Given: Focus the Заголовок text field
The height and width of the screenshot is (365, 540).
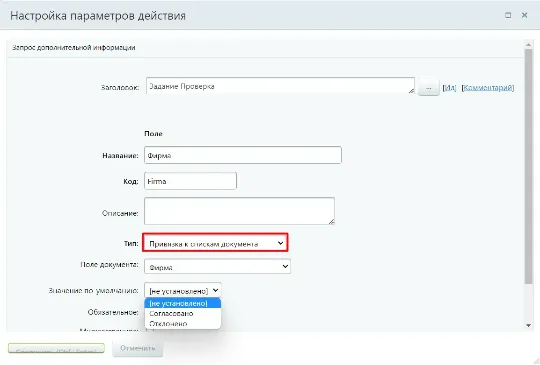Looking at the screenshot, I should (x=280, y=86).
